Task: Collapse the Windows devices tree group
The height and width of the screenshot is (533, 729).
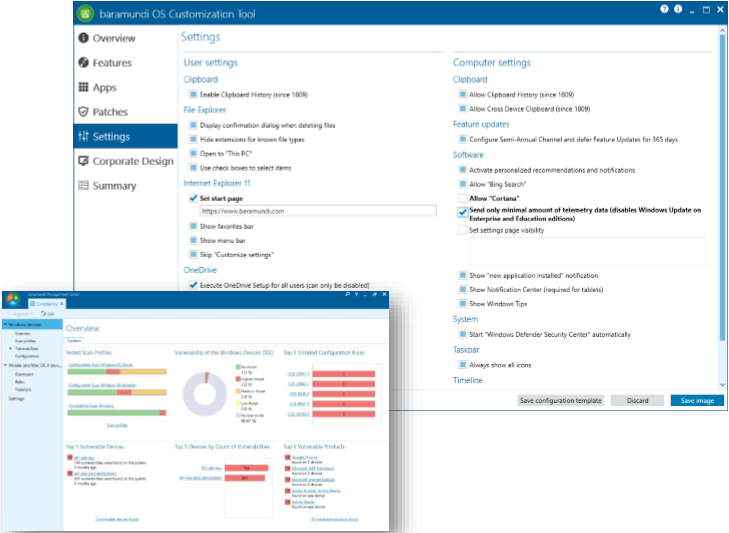Action: 4,325
